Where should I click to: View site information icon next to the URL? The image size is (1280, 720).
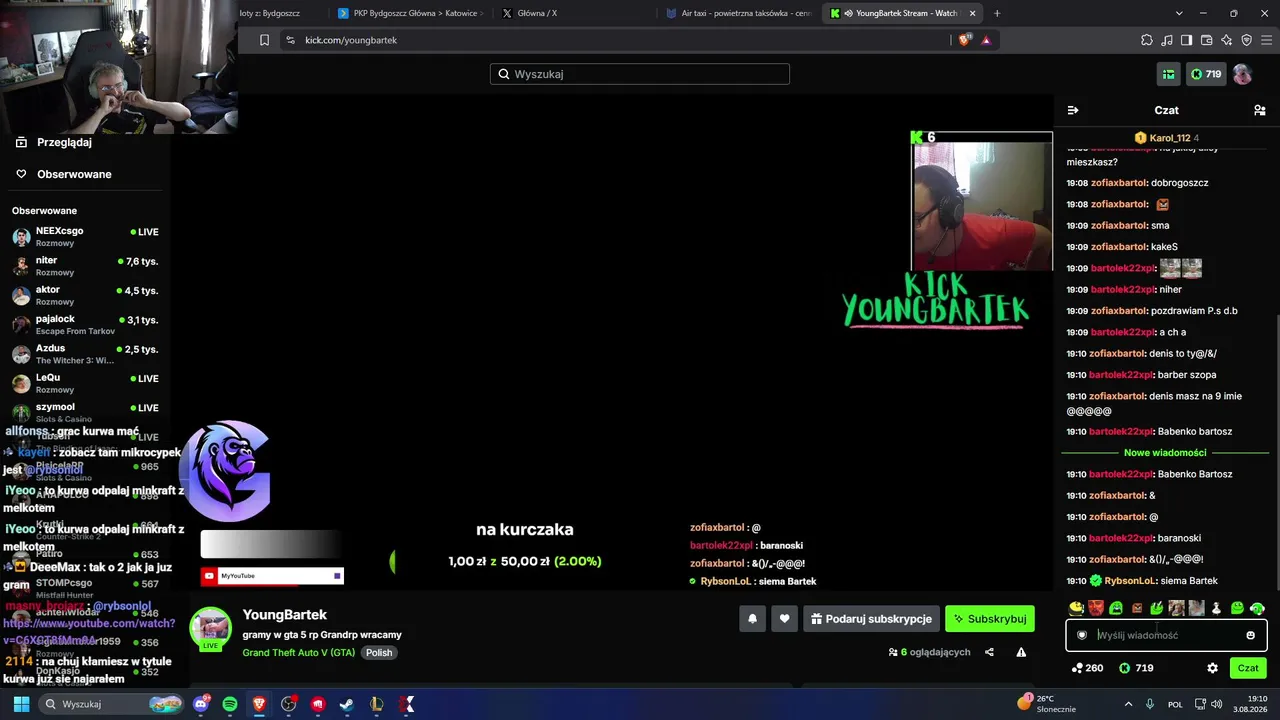pyautogui.click(x=290, y=40)
